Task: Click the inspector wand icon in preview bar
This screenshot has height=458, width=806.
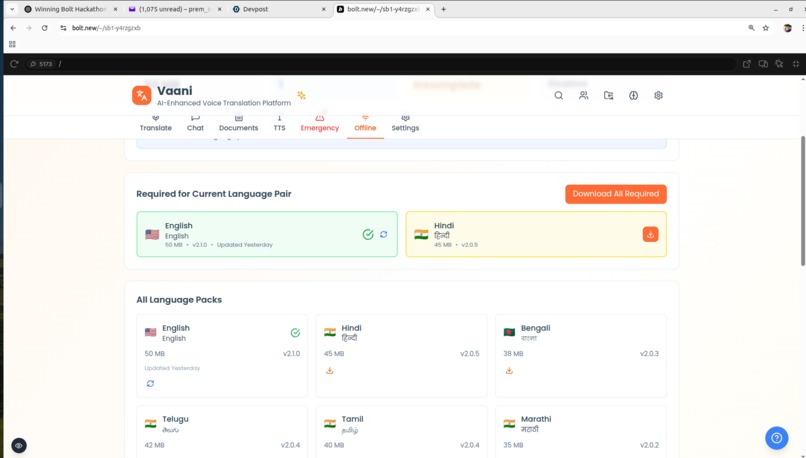Action: (x=779, y=64)
